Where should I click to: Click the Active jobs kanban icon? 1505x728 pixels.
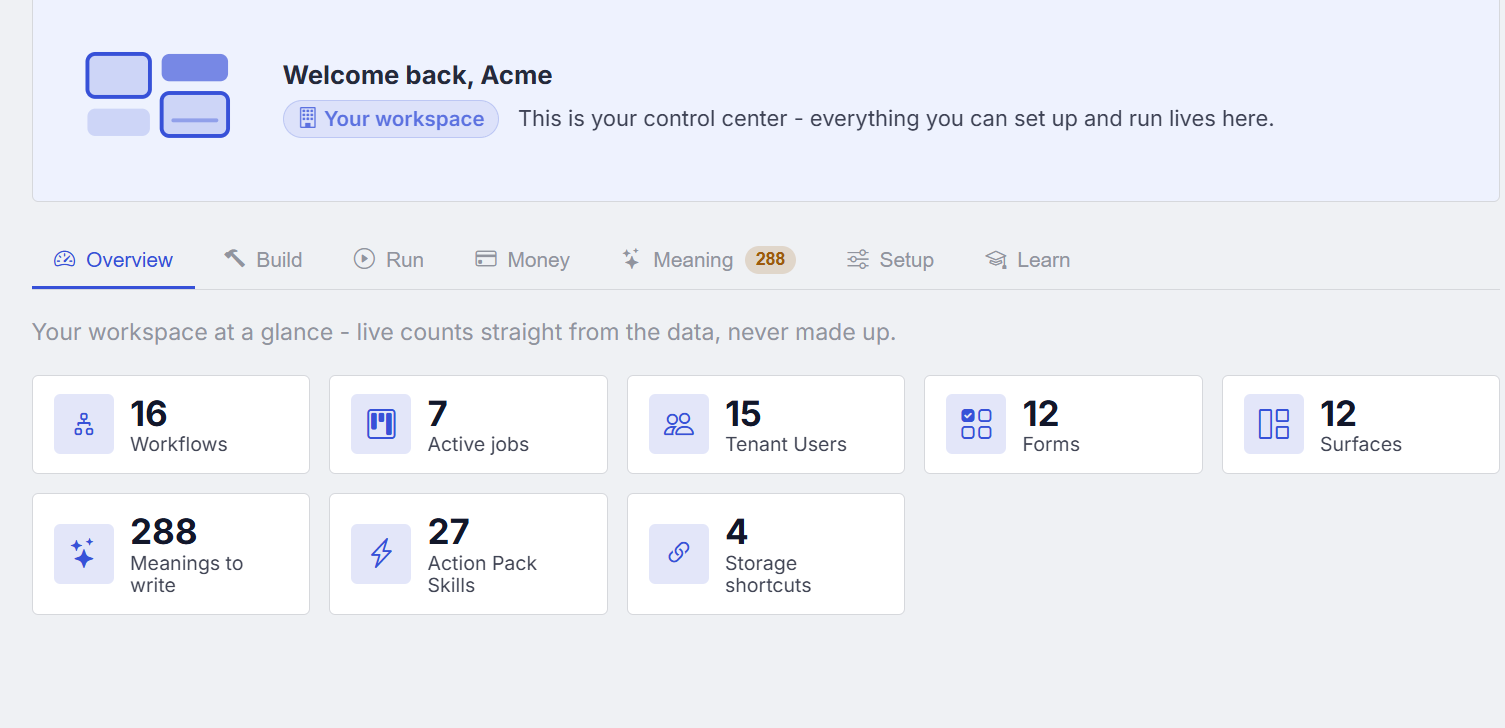tap(381, 424)
